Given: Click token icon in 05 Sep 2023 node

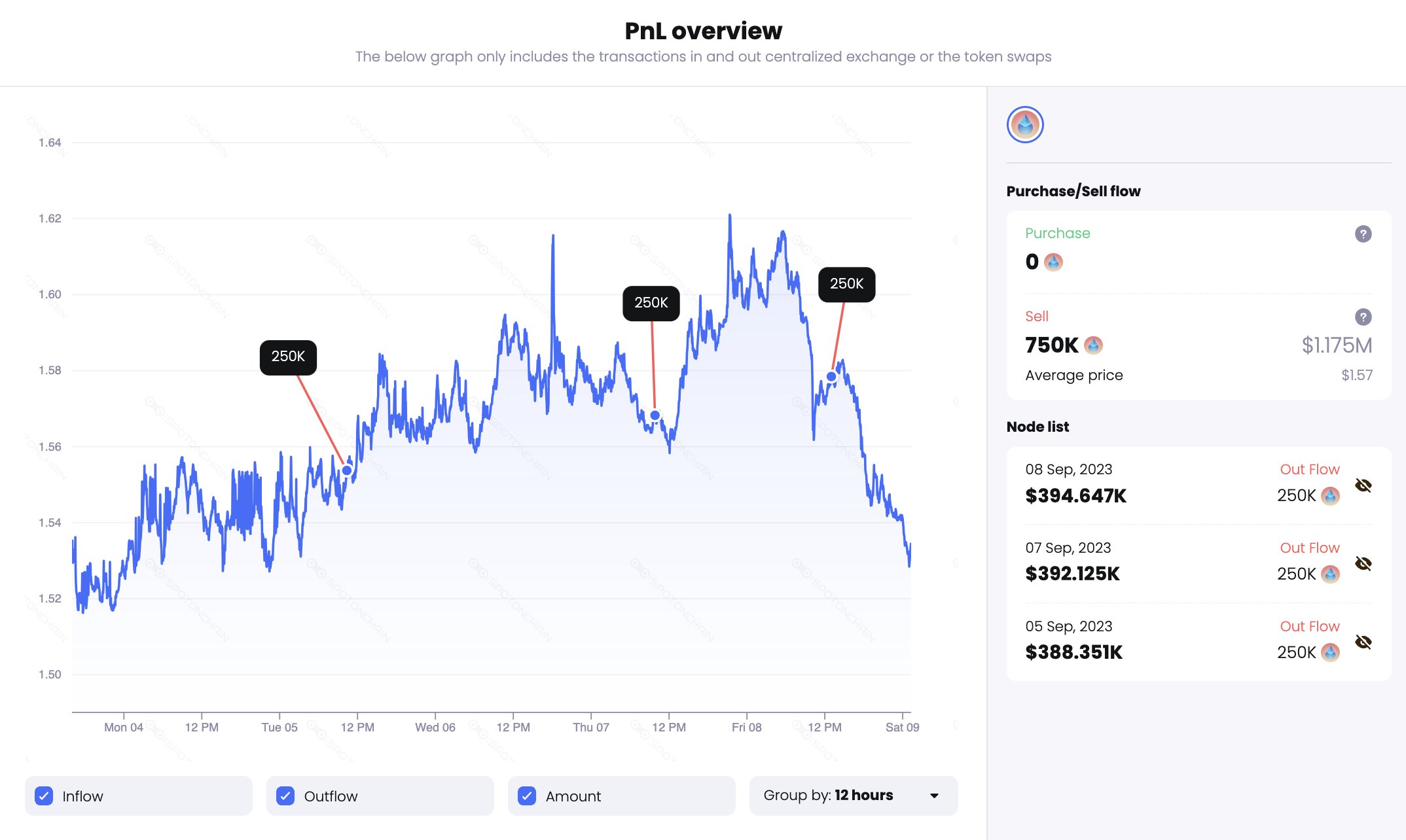Looking at the screenshot, I should click(1330, 653).
